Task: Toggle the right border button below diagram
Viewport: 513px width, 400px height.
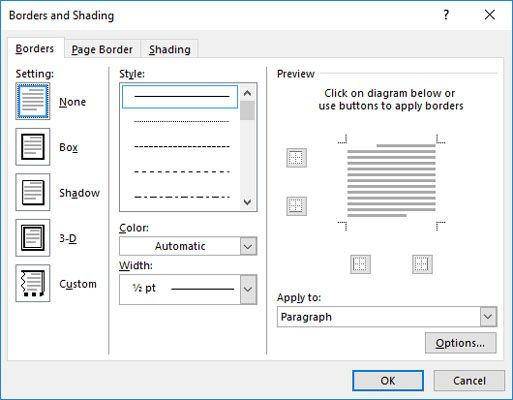Action: click(x=422, y=264)
